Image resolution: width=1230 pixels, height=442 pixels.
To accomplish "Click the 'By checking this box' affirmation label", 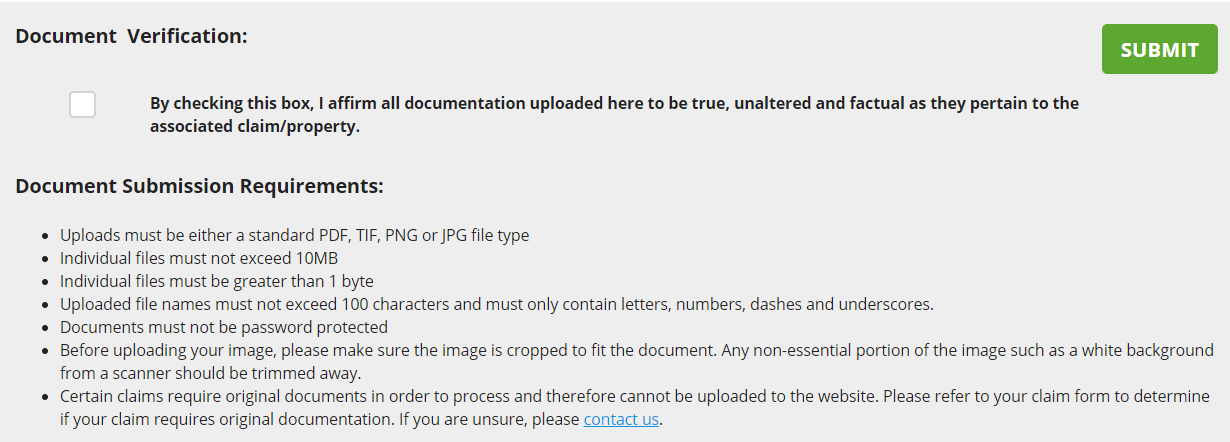I will point(613,103).
